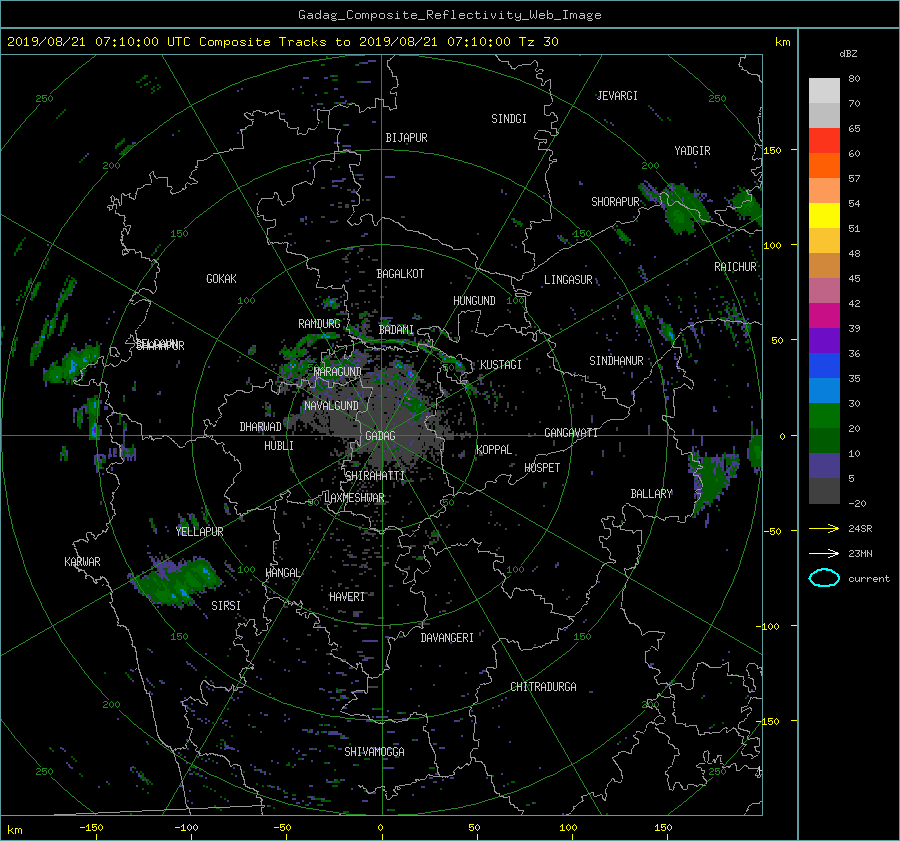Click the SINDGI city label
The height and width of the screenshot is (841, 900).
click(x=509, y=119)
